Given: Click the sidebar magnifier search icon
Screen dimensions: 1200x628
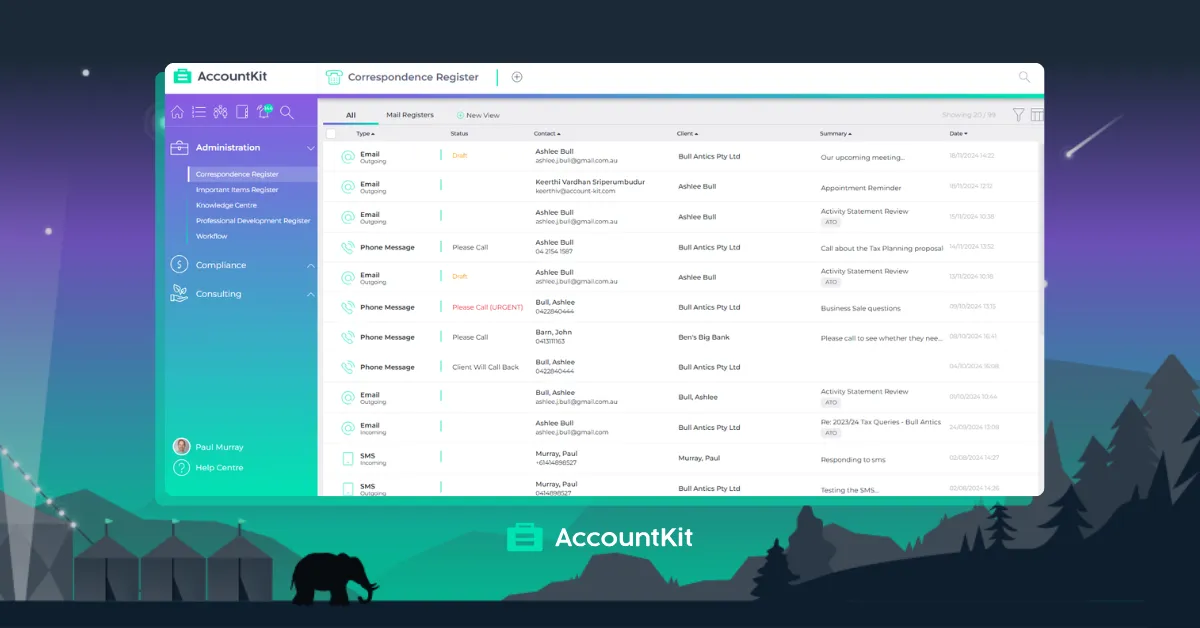Looking at the screenshot, I should coord(287,112).
